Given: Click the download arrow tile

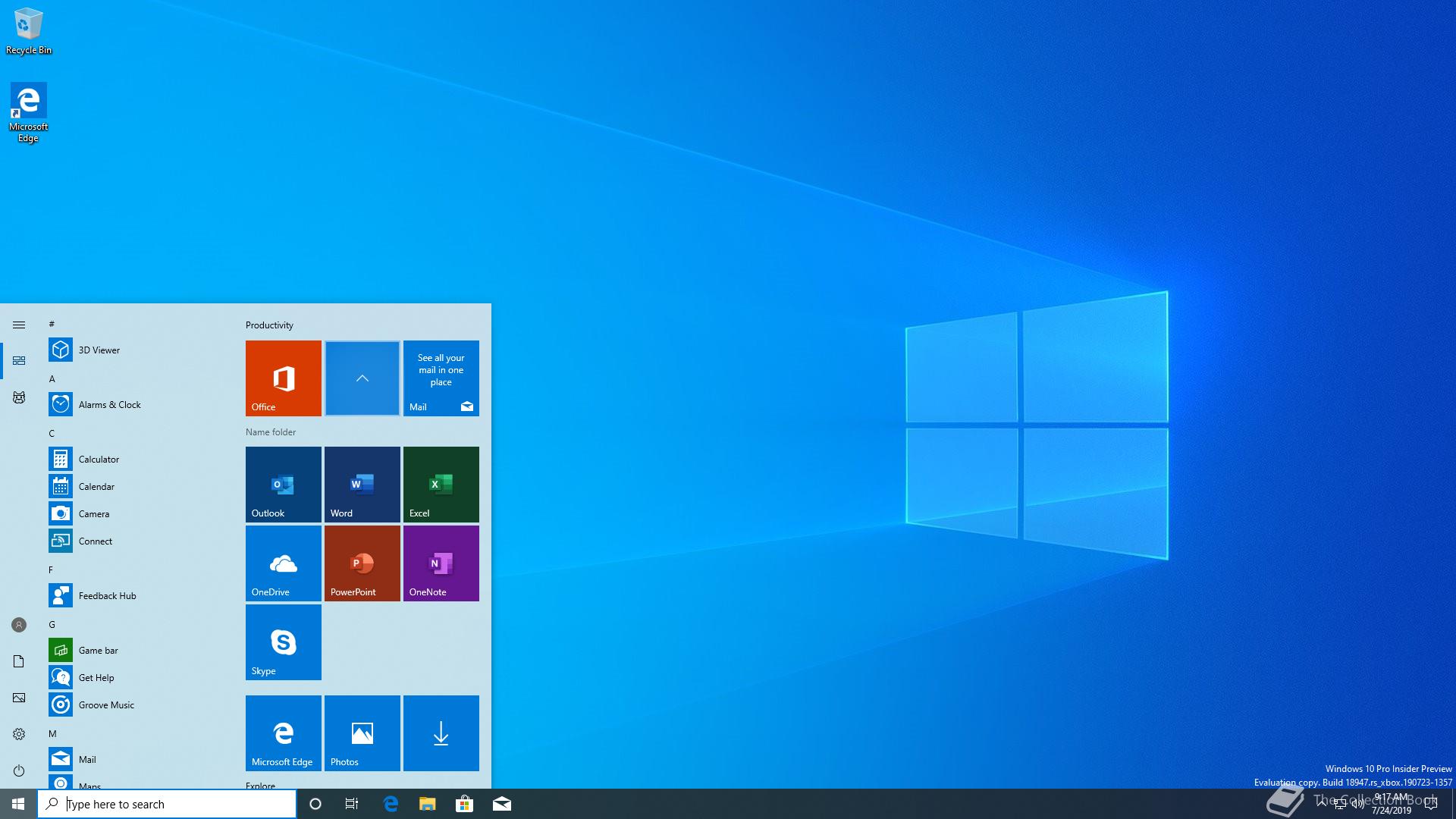Looking at the screenshot, I should tap(441, 733).
